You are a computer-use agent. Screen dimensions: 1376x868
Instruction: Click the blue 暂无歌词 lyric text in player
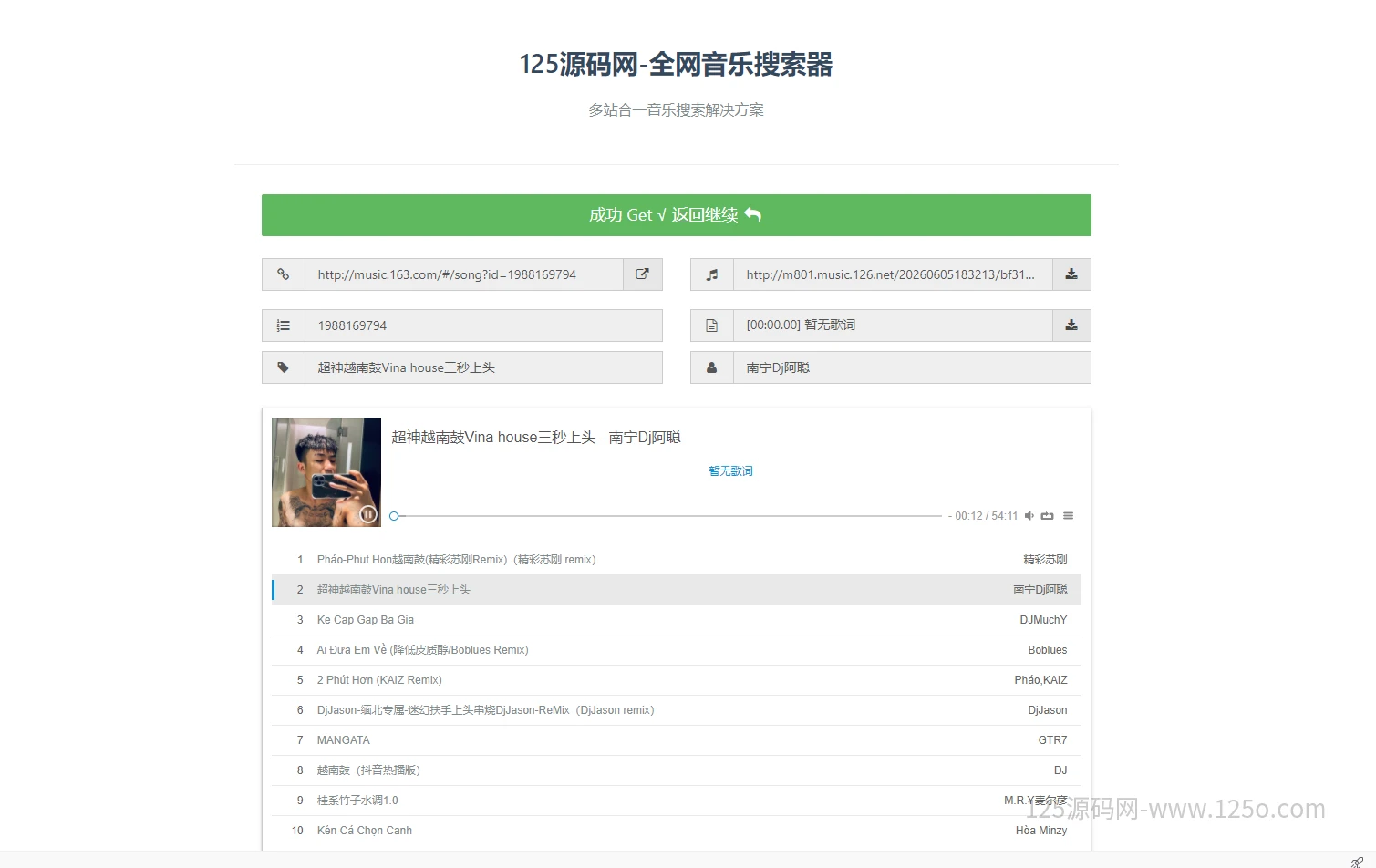(730, 471)
